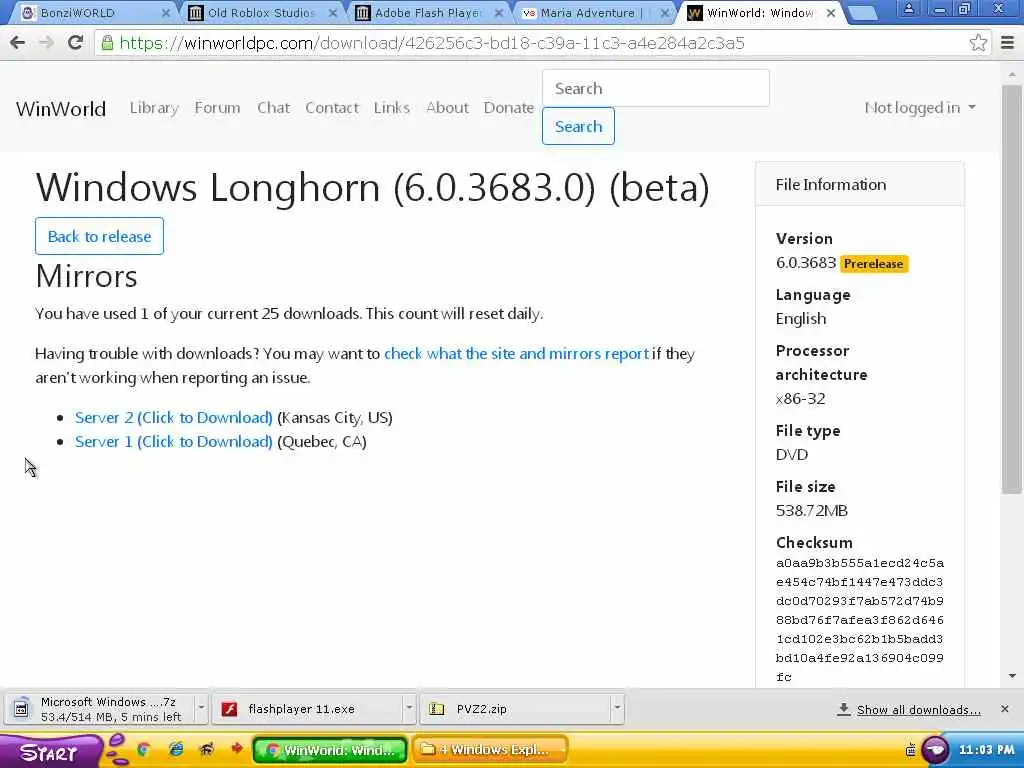The image size is (1024, 768).
Task: Open the PVZ2.zip download
Action: click(515, 709)
